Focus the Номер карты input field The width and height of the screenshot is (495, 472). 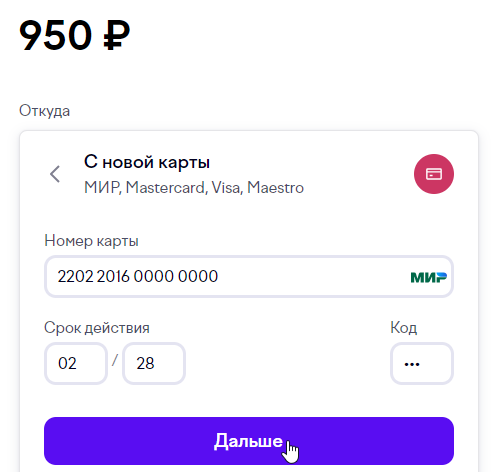(x=249, y=277)
